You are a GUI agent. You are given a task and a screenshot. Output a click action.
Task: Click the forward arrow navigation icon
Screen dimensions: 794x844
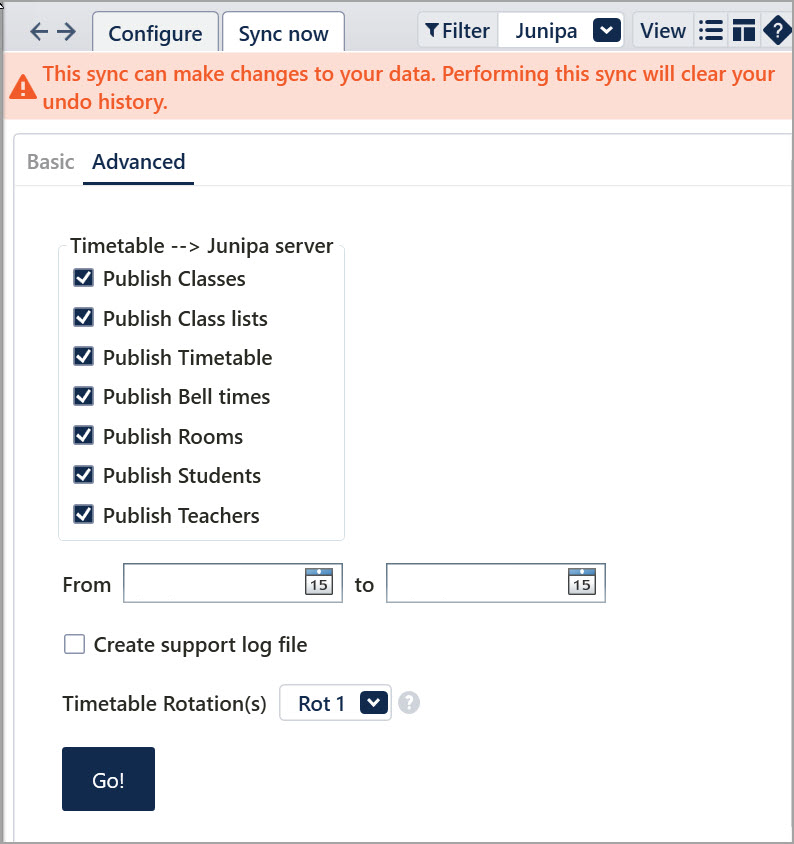(66, 32)
